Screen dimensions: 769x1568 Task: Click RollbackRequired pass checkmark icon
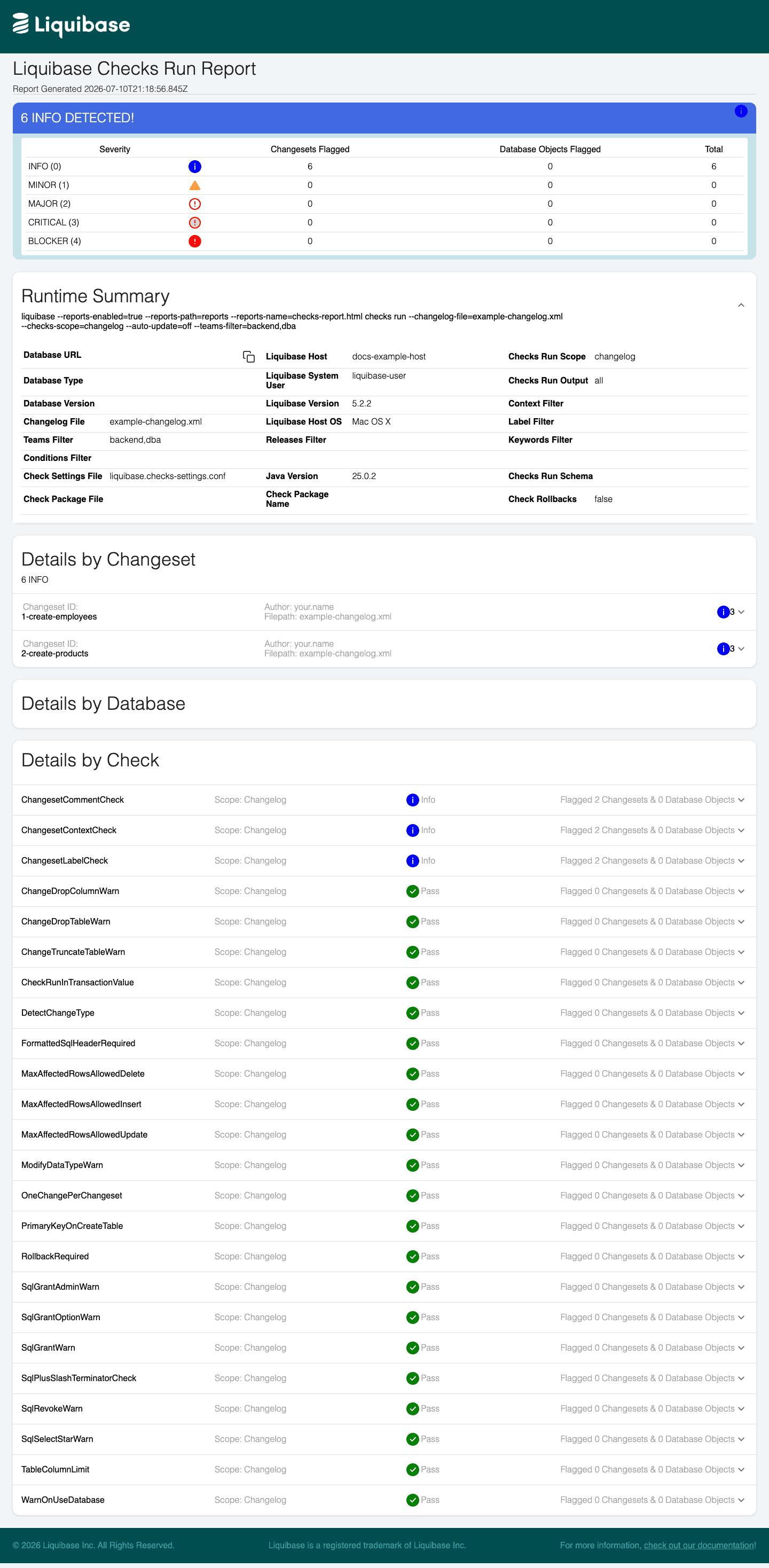(x=412, y=1256)
